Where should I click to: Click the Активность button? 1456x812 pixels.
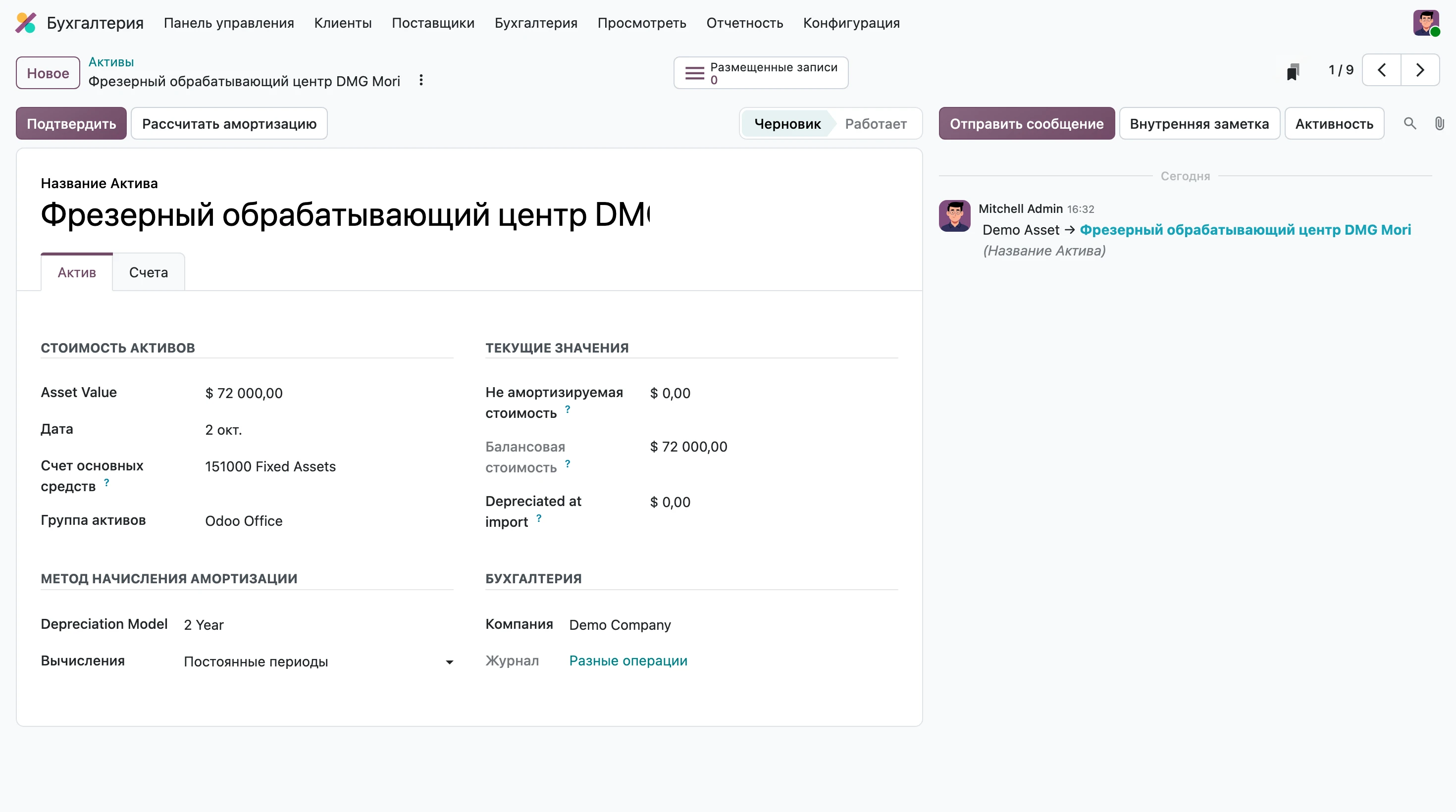click(1334, 123)
